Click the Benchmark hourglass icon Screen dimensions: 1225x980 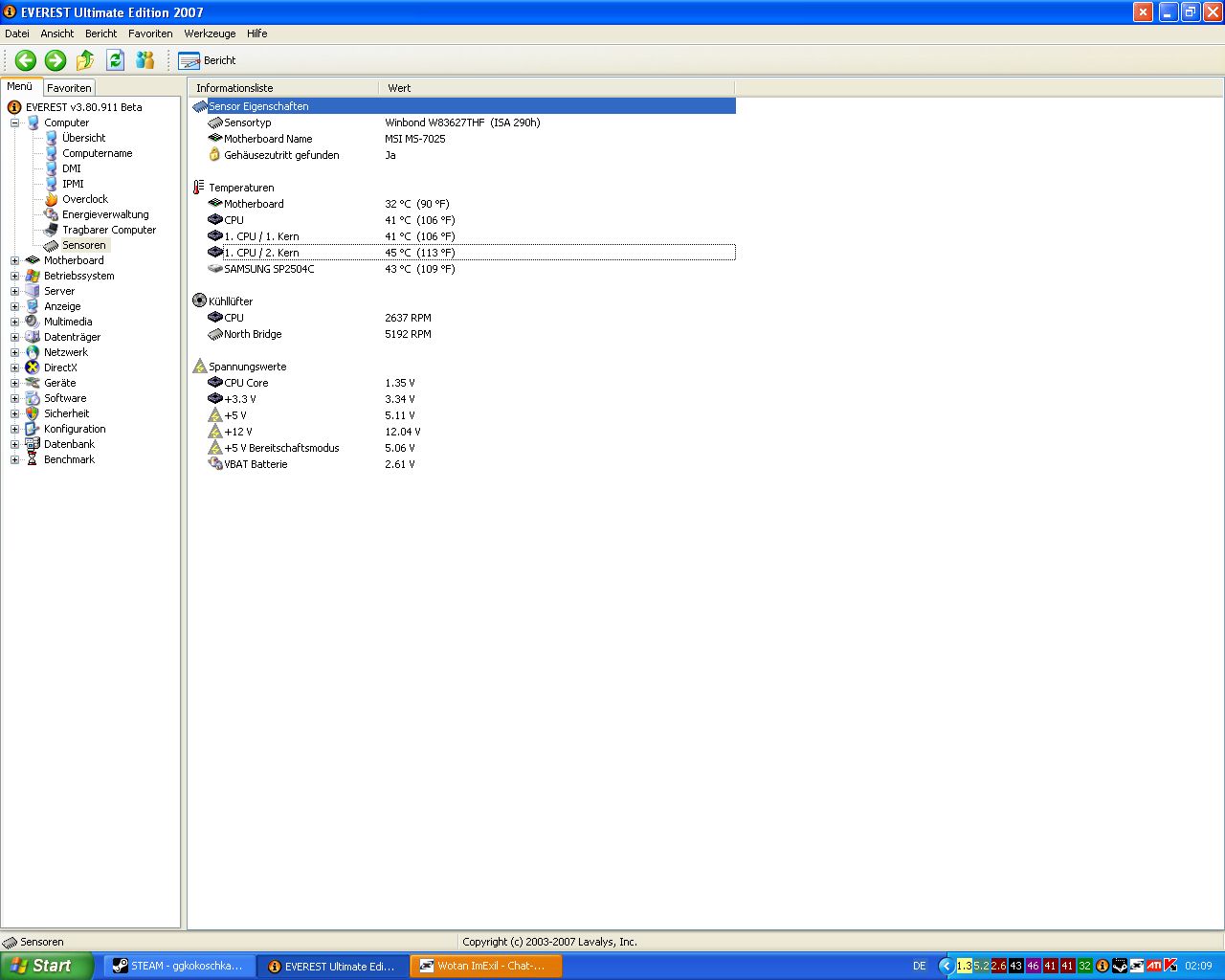point(33,459)
